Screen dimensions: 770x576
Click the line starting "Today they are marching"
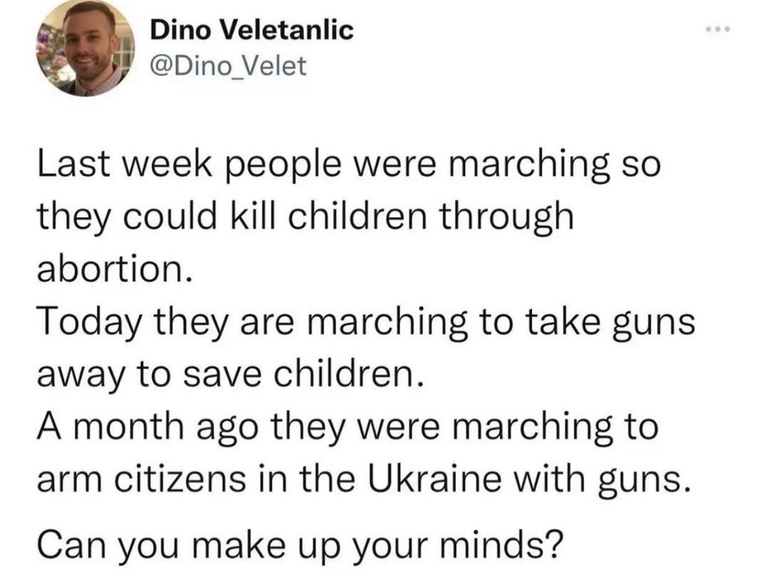[364, 323]
